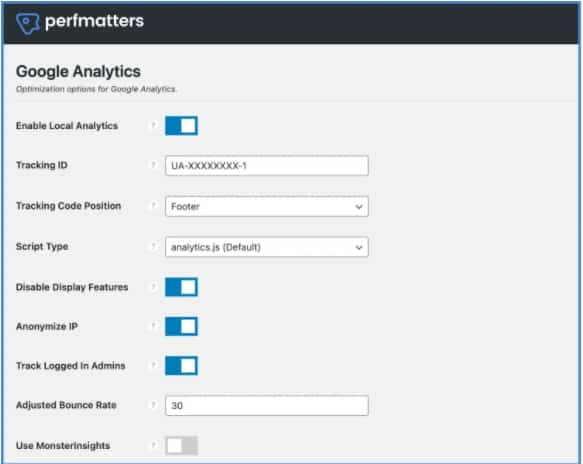Click into the Tracking ID field
583x464 pixels.
[267, 165]
